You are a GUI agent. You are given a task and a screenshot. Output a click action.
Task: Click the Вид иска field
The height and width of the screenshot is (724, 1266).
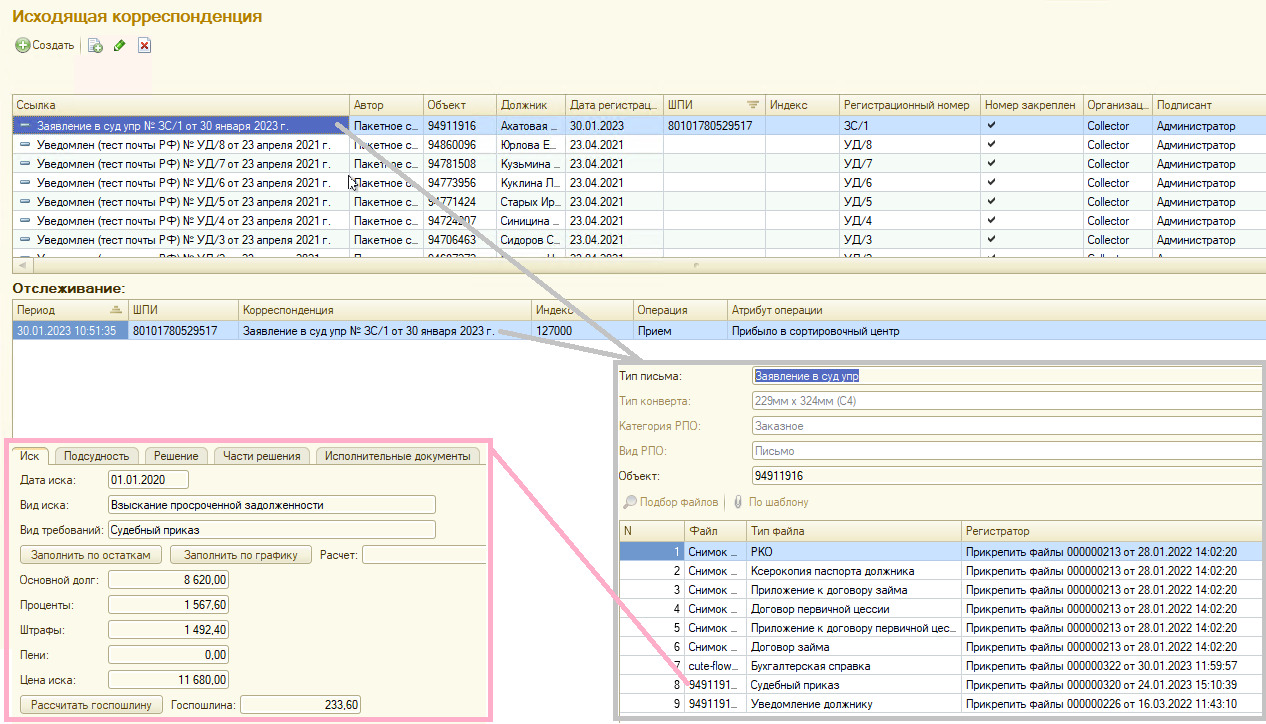coord(272,505)
